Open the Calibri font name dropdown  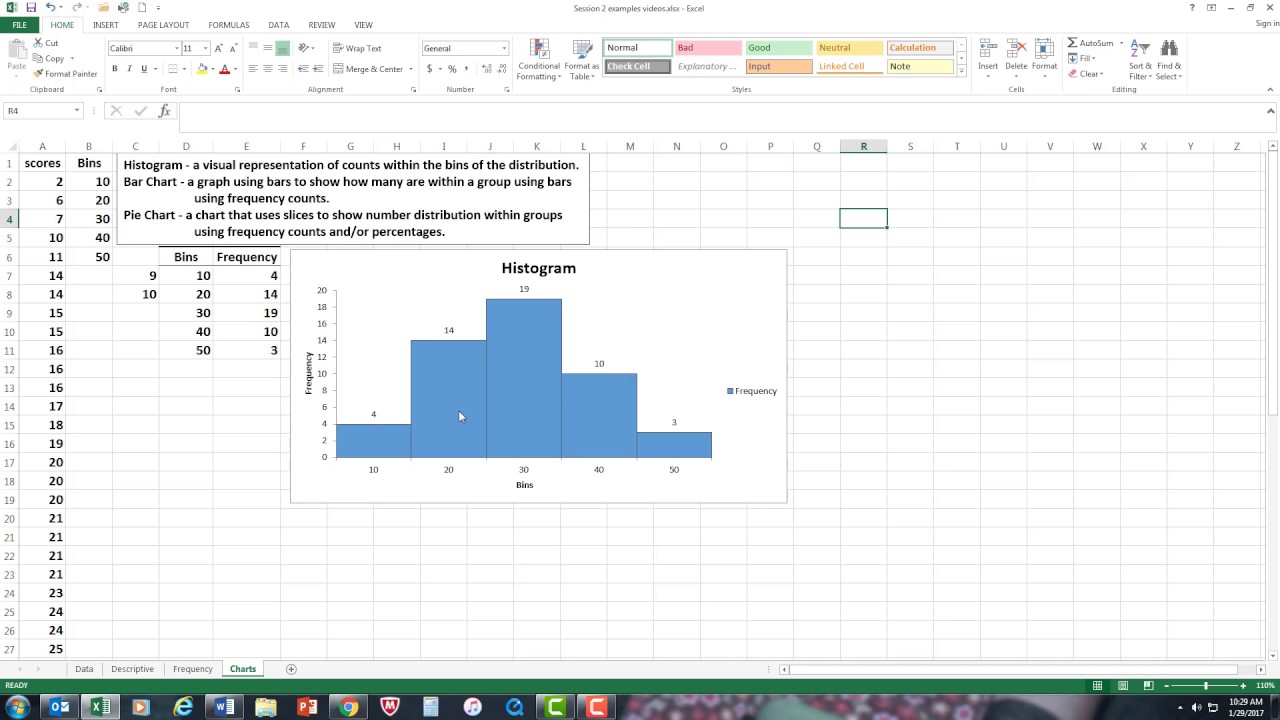[x=177, y=48]
